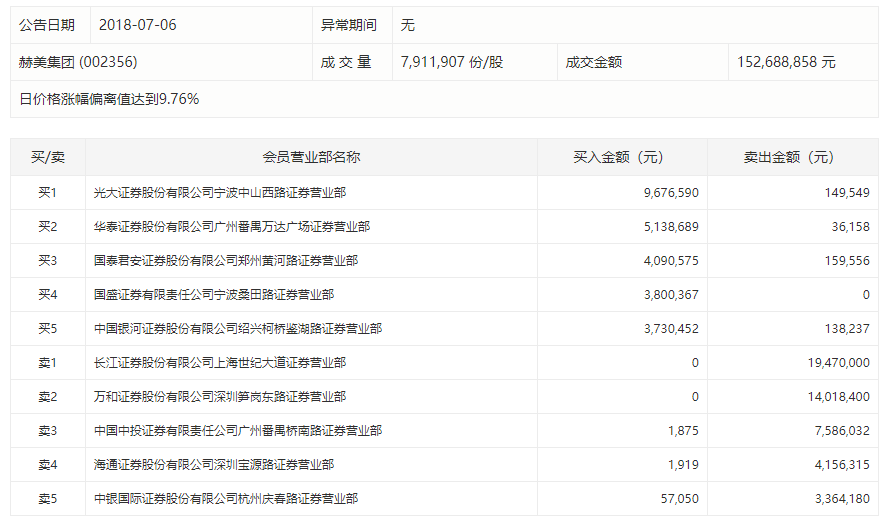Select turnover value 152,688,858 元

(786, 62)
